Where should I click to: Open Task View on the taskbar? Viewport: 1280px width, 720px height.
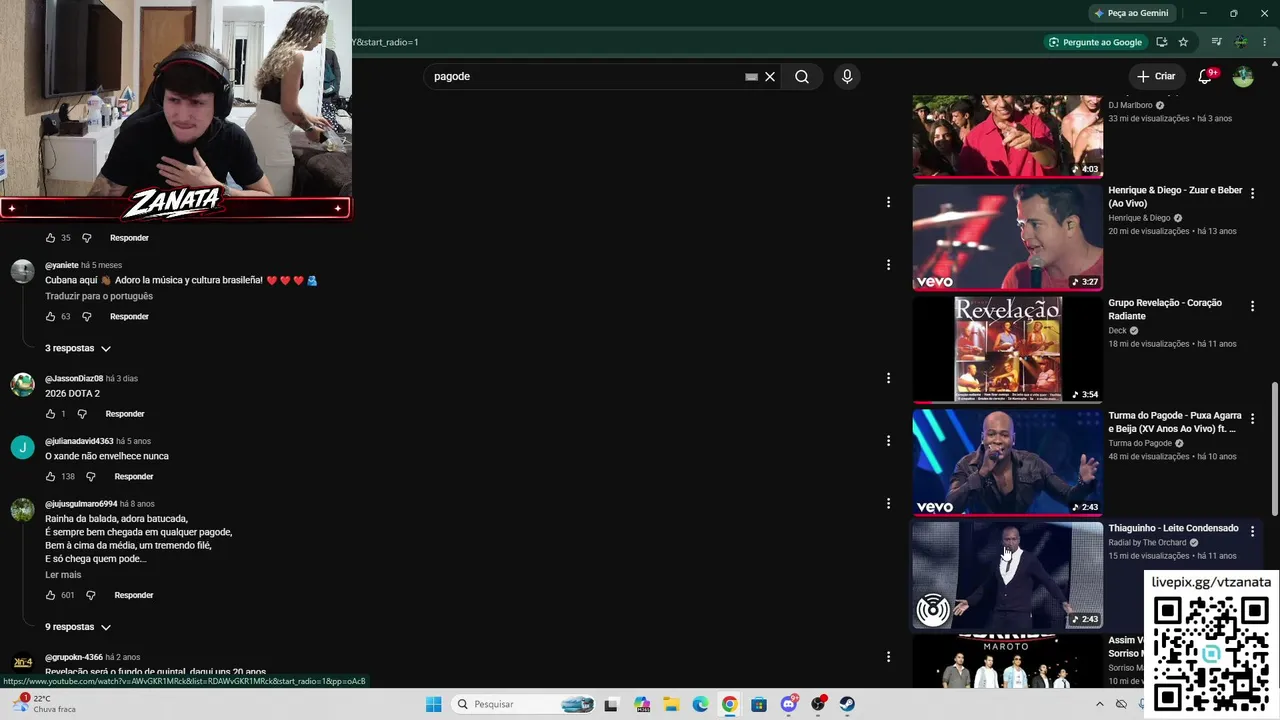click(x=611, y=704)
